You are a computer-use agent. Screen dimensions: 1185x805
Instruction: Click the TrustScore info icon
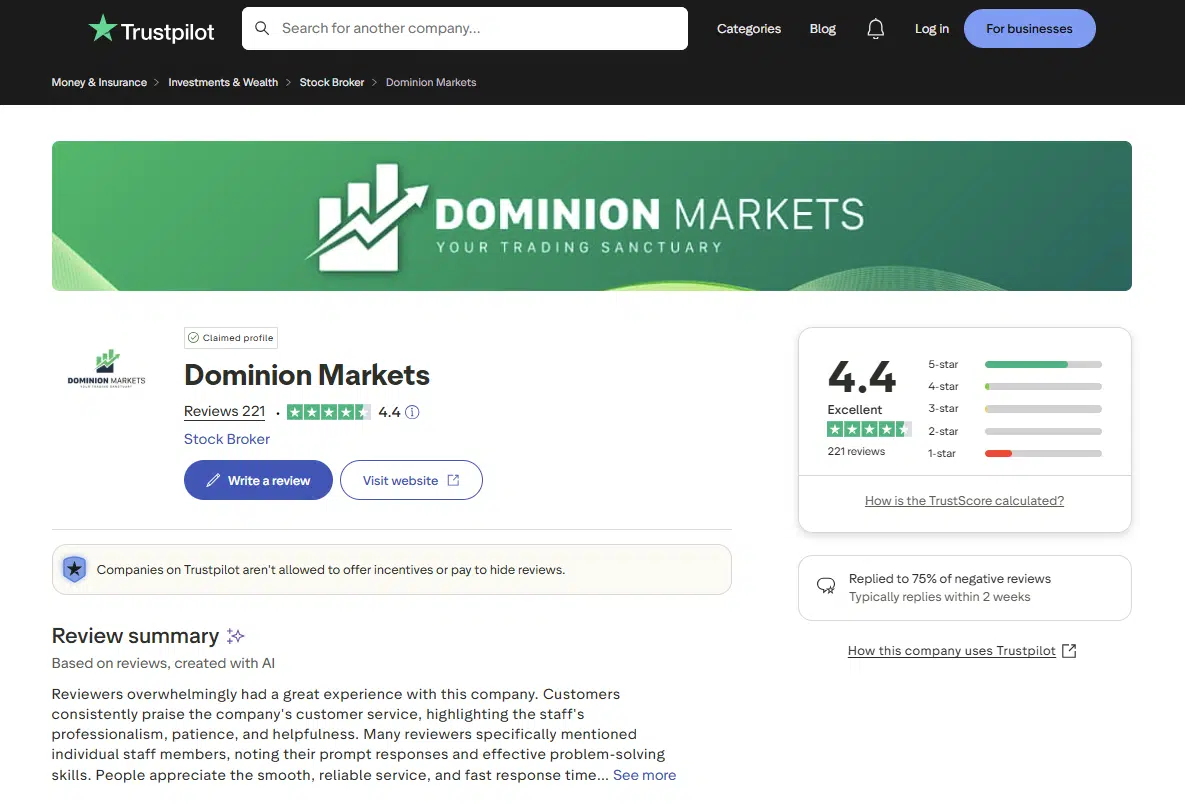tap(412, 412)
